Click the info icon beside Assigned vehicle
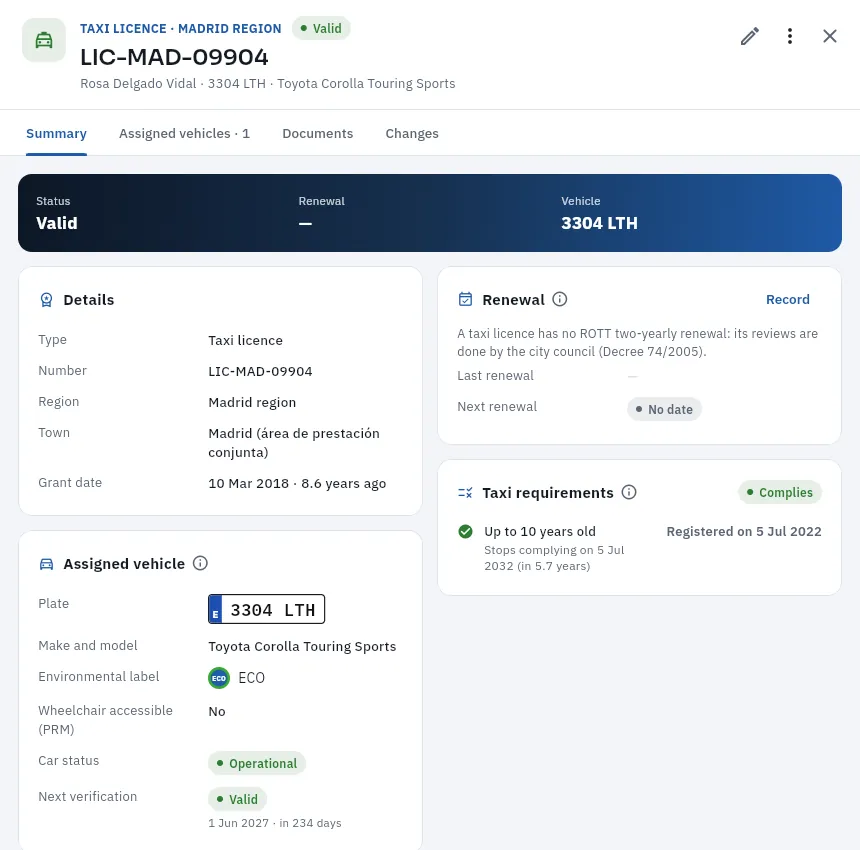The height and width of the screenshot is (850, 860). (200, 563)
